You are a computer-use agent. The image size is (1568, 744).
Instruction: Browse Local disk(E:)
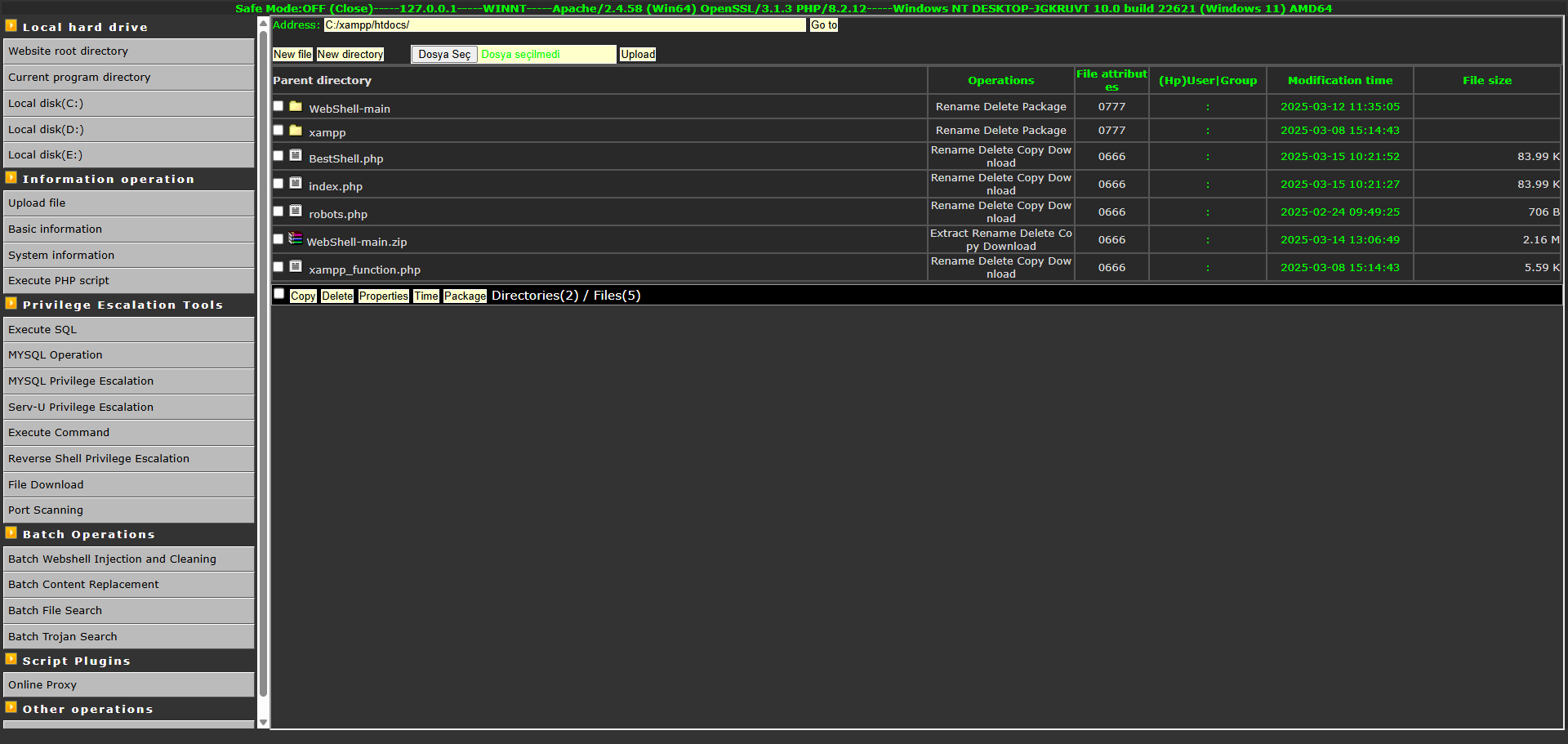(x=129, y=154)
